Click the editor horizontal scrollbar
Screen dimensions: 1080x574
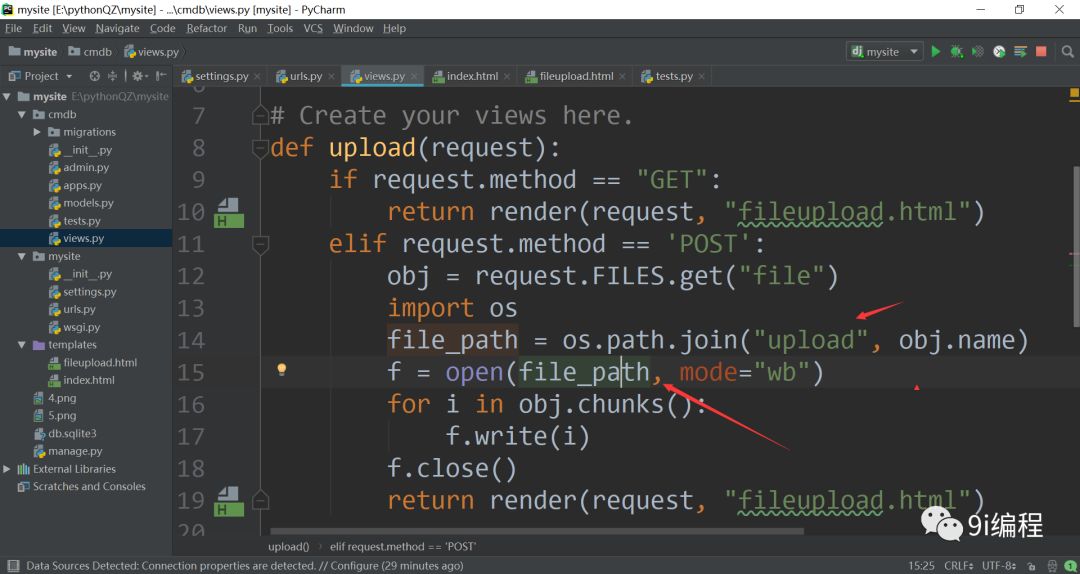[x=537, y=531]
